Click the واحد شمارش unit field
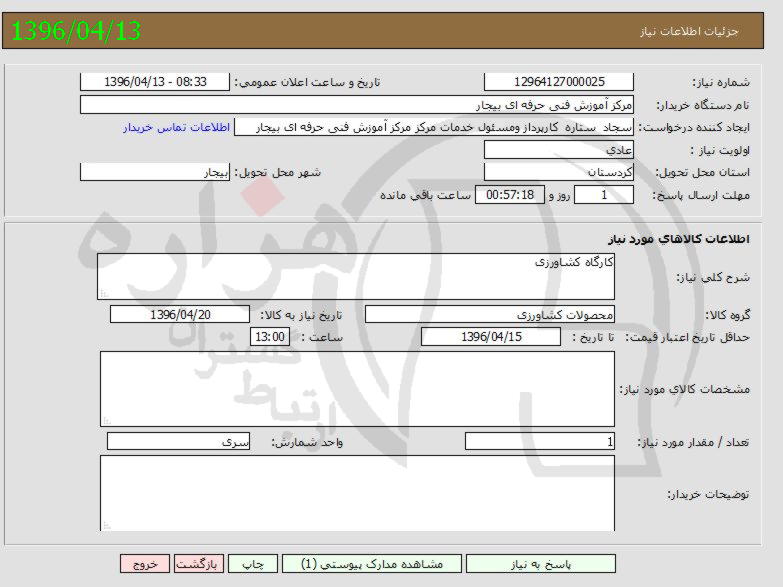The height and width of the screenshot is (587, 783). pyautogui.click(x=178, y=442)
